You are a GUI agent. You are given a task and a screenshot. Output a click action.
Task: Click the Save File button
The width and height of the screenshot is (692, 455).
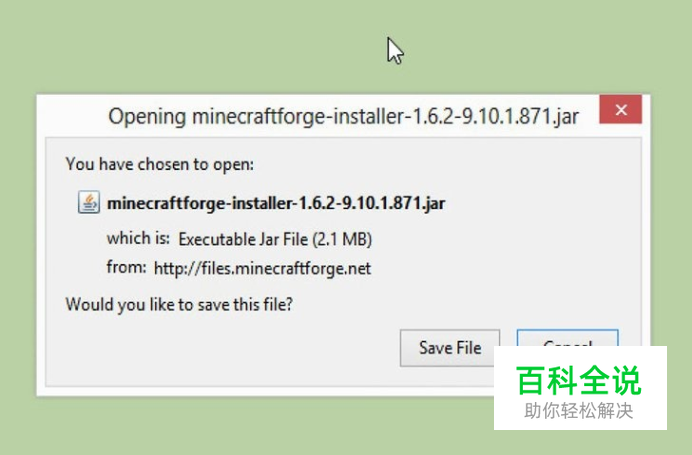(x=450, y=348)
